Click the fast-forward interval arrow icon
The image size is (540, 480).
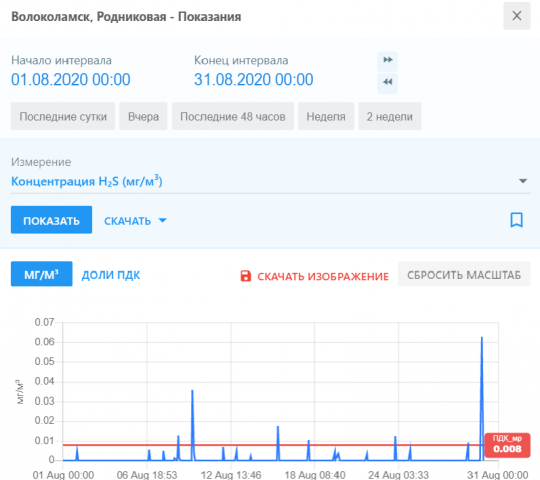tap(387, 60)
